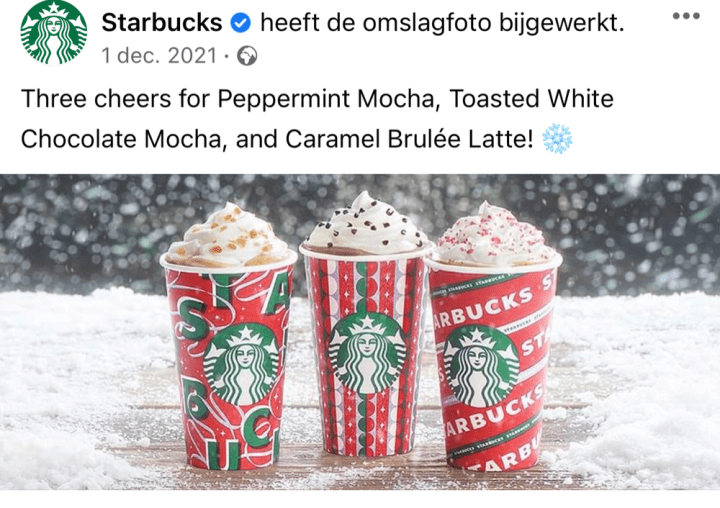Screen dimensions: 720x508
Task: Click the globe public audience icon
Action: click(x=247, y=56)
